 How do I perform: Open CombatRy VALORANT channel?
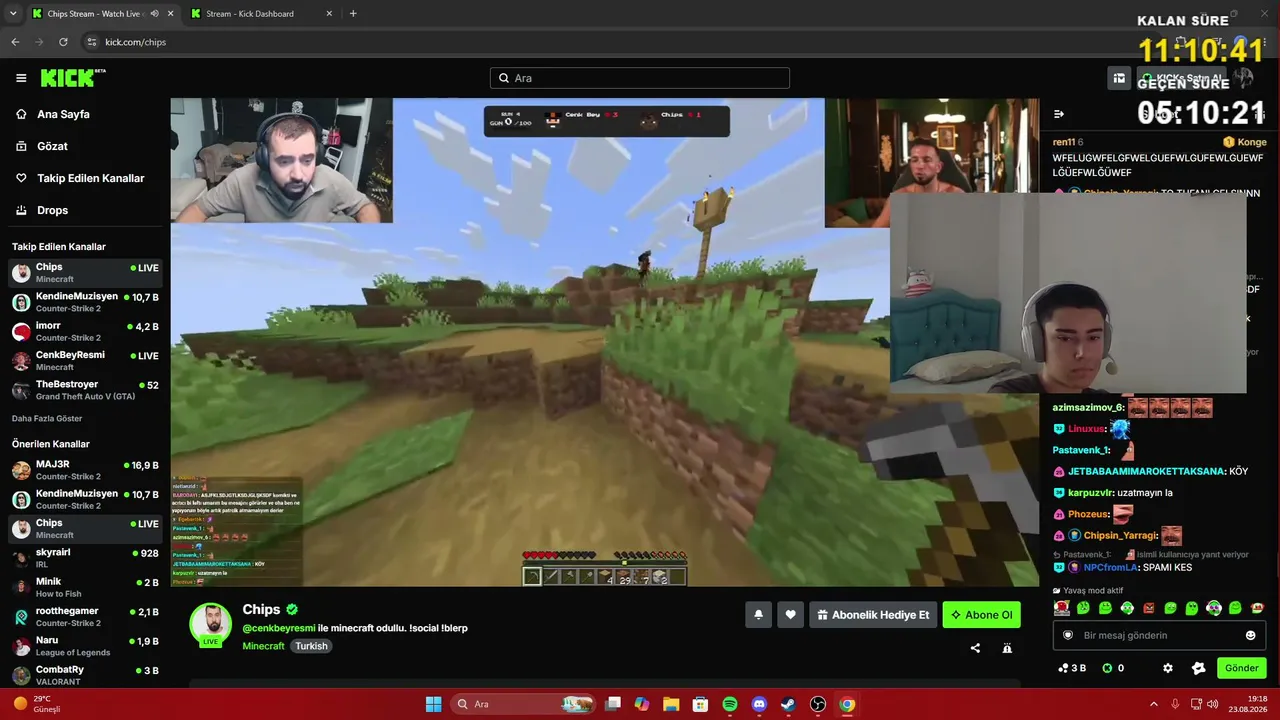click(85, 675)
